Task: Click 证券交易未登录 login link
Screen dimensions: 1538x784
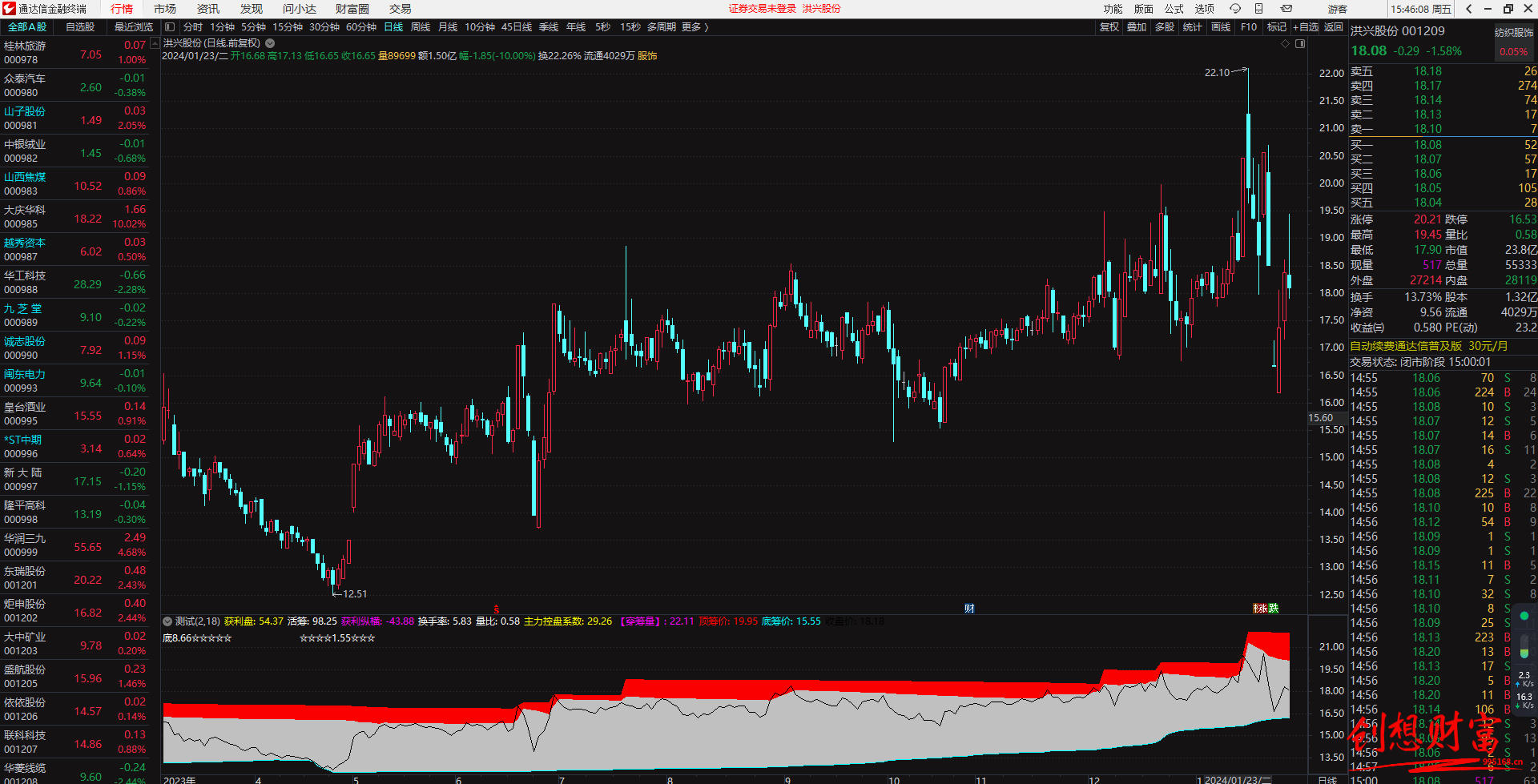Action: click(x=763, y=9)
